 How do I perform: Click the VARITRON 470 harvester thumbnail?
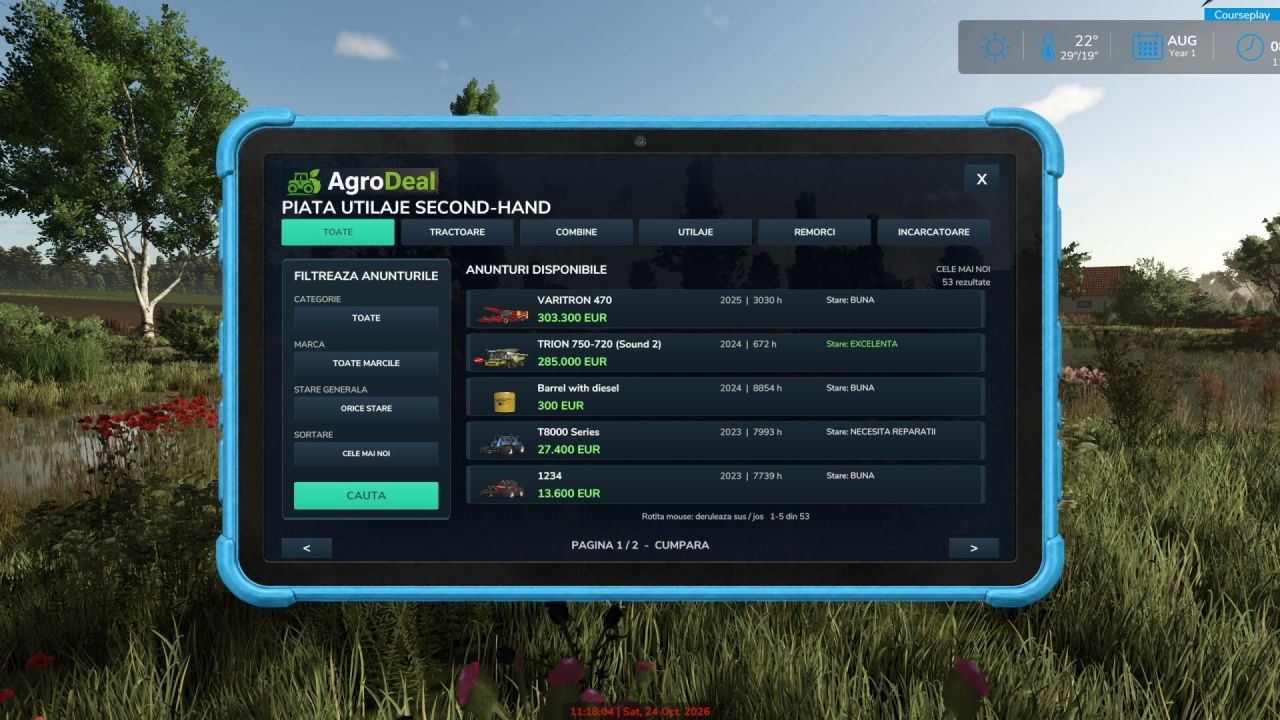tap(502, 314)
